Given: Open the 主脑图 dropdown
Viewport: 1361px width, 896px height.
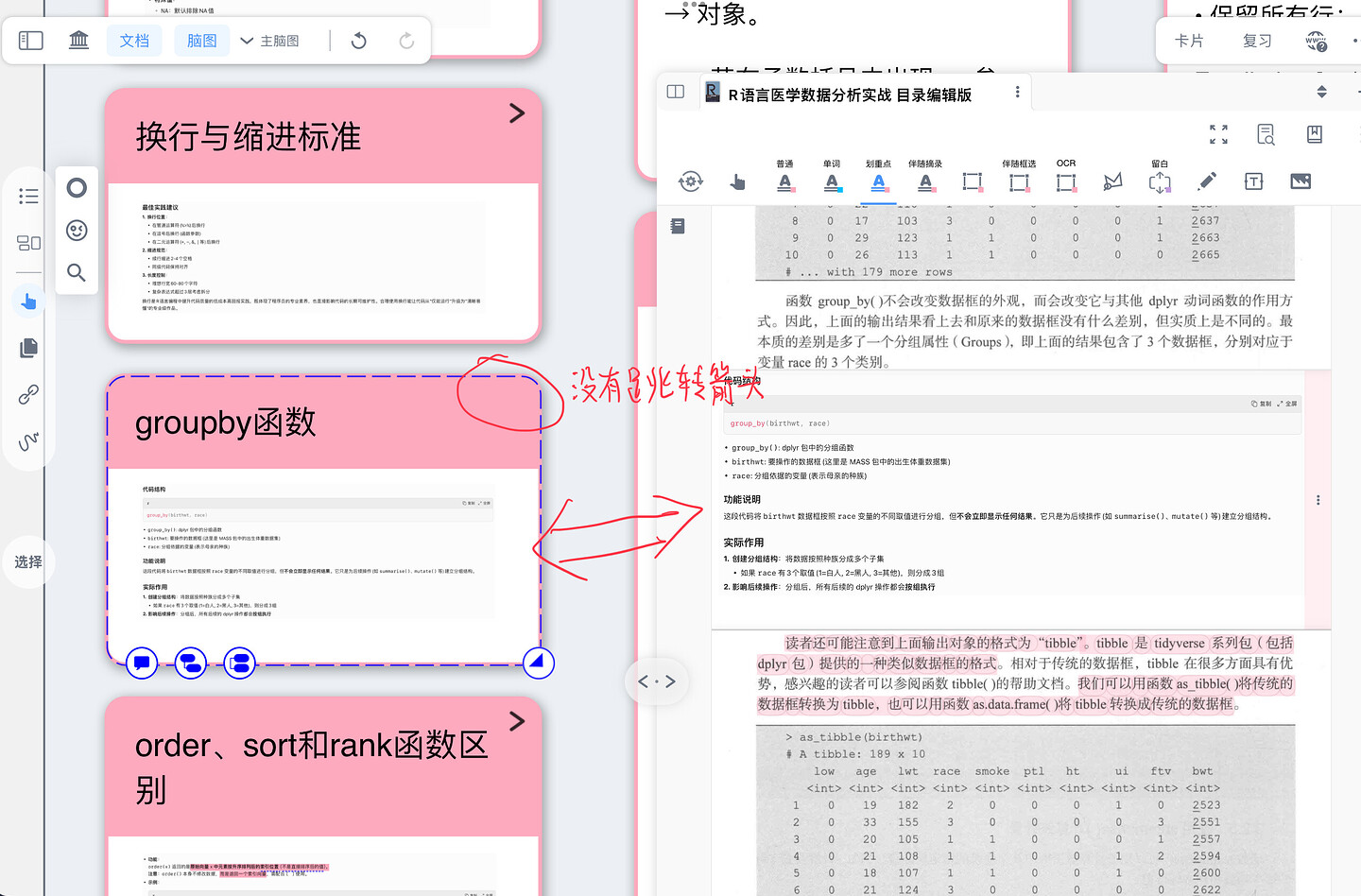Looking at the screenshot, I should [x=270, y=41].
